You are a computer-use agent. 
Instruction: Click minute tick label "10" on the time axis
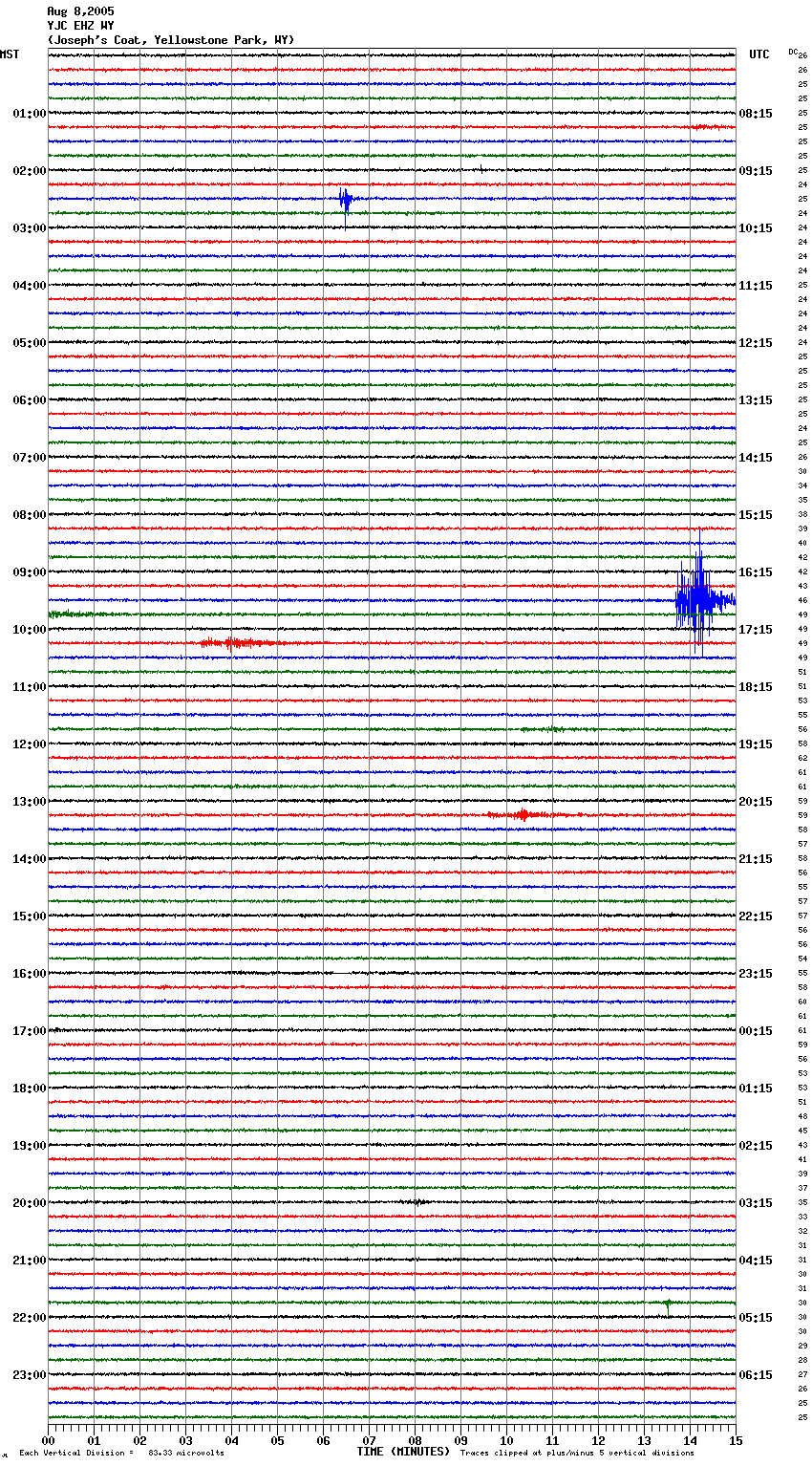pyautogui.click(x=506, y=1440)
